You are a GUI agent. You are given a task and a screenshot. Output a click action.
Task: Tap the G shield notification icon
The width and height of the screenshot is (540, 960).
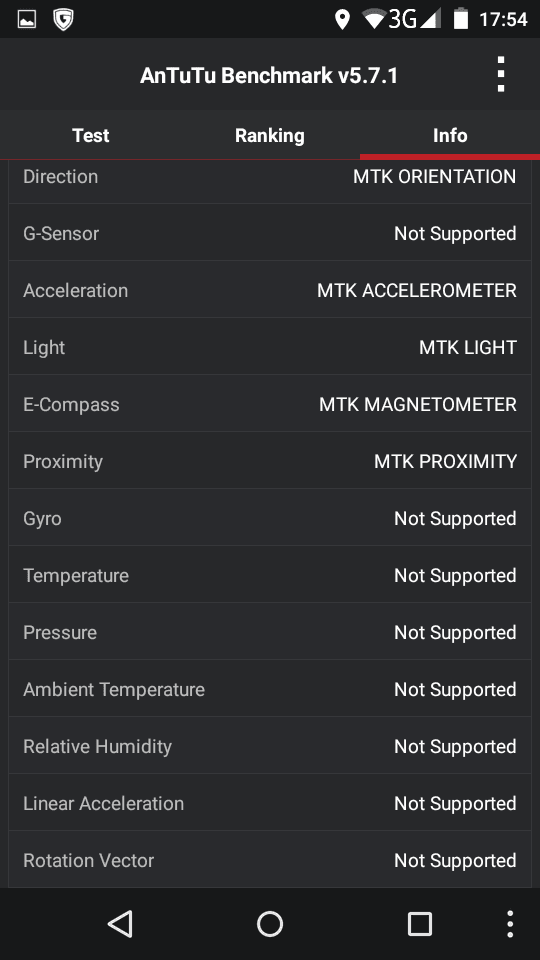[63, 20]
